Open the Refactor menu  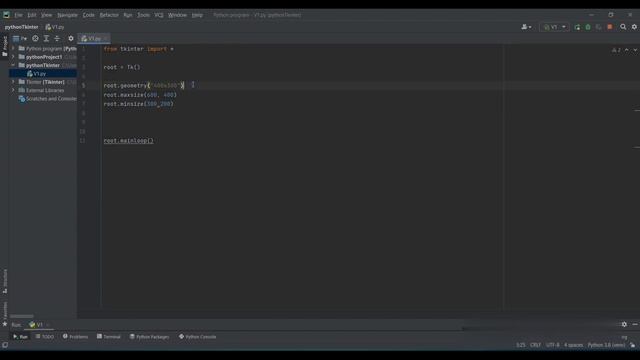(109, 15)
